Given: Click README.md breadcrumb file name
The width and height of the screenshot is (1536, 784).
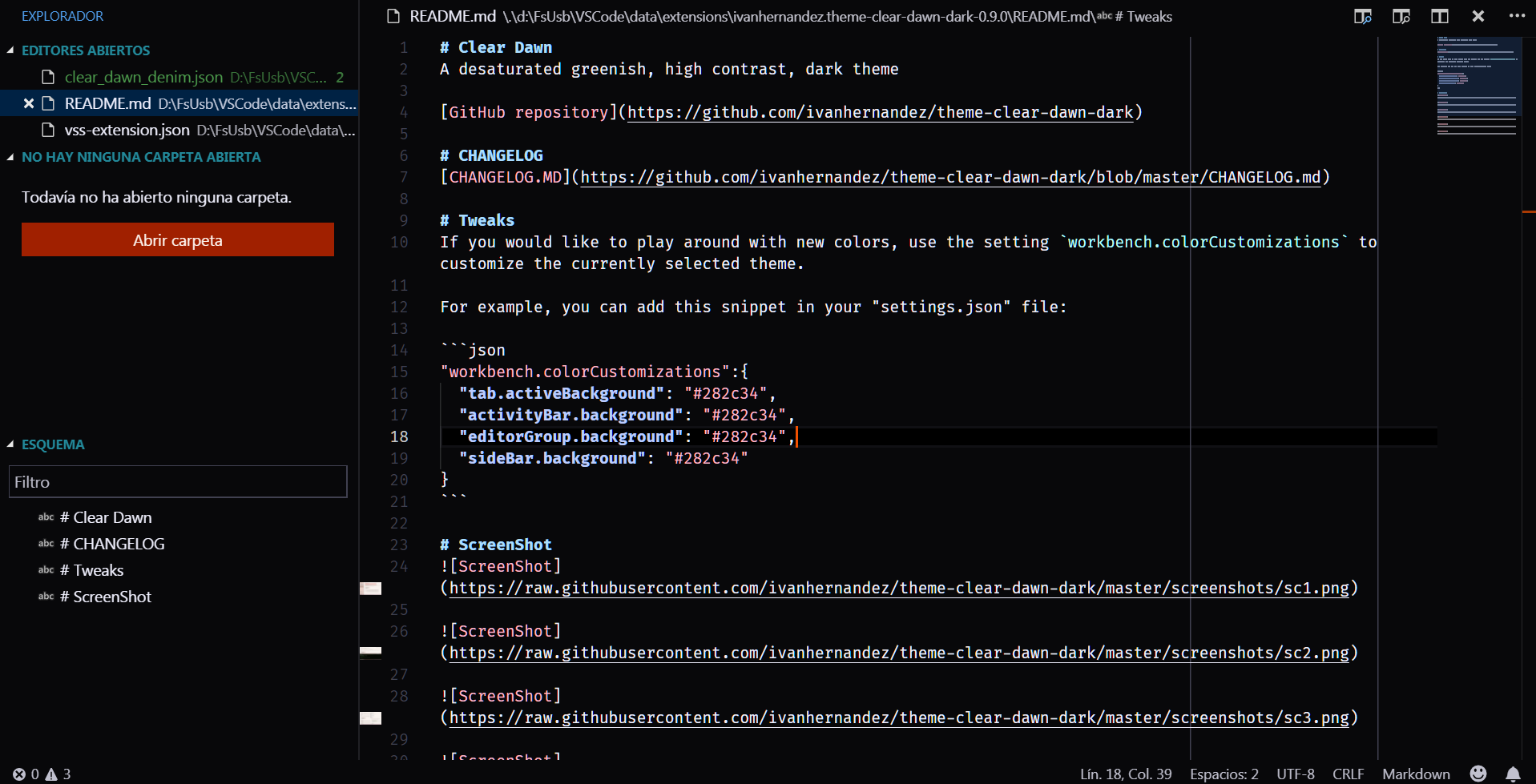Looking at the screenshot, I should (453, 16).
